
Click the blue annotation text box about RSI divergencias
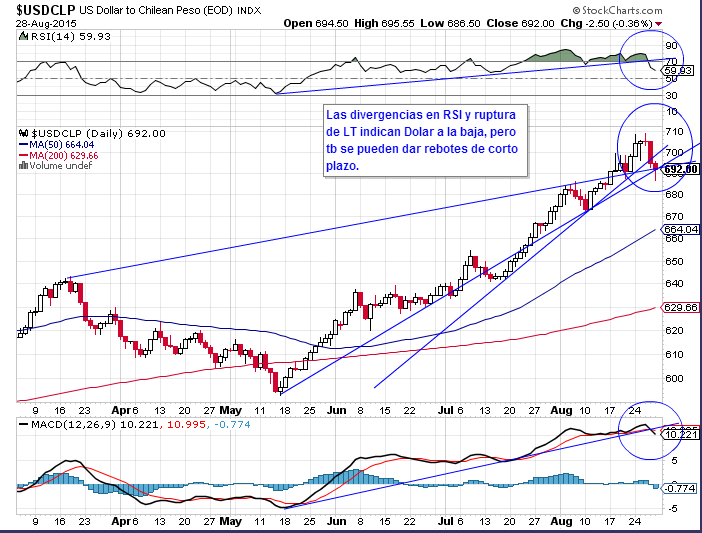(x=425, y=141)
